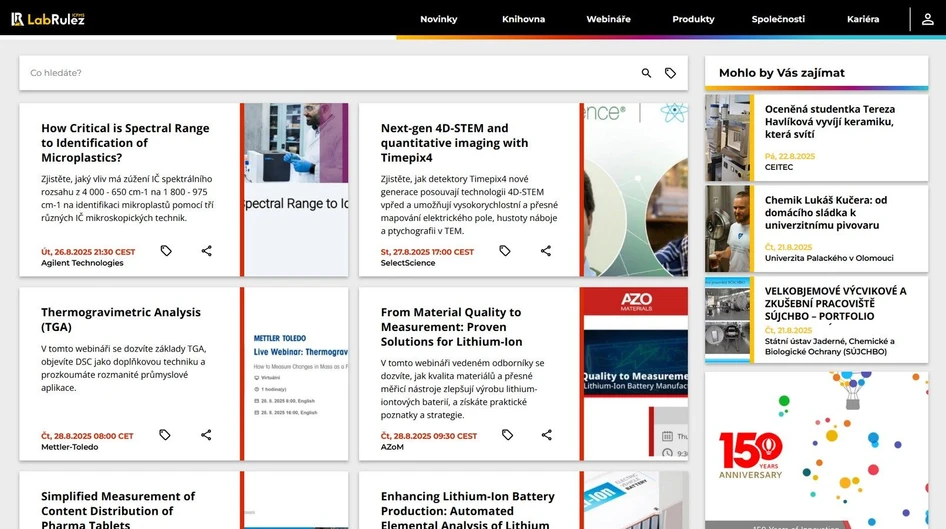This screenshot has height=529, width=946.
Task: Share the Lithium-Ion Proven Solutions webinar
Action: point(546,435)
